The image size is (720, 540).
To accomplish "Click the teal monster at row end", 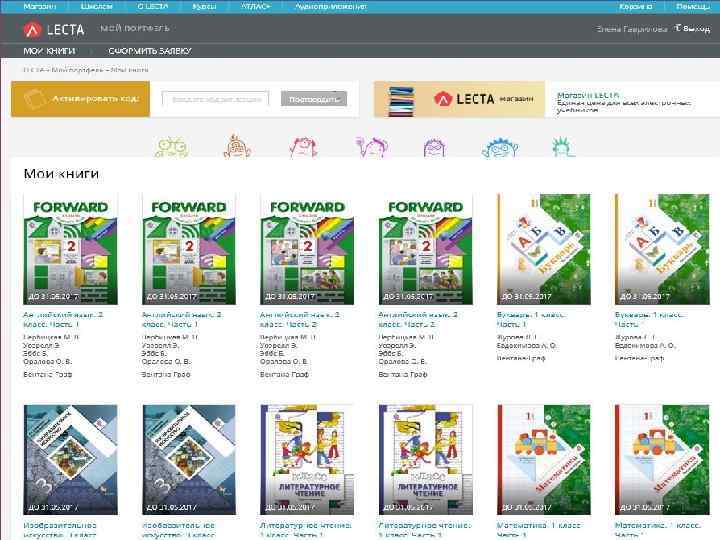I will (x=563, y=147).
